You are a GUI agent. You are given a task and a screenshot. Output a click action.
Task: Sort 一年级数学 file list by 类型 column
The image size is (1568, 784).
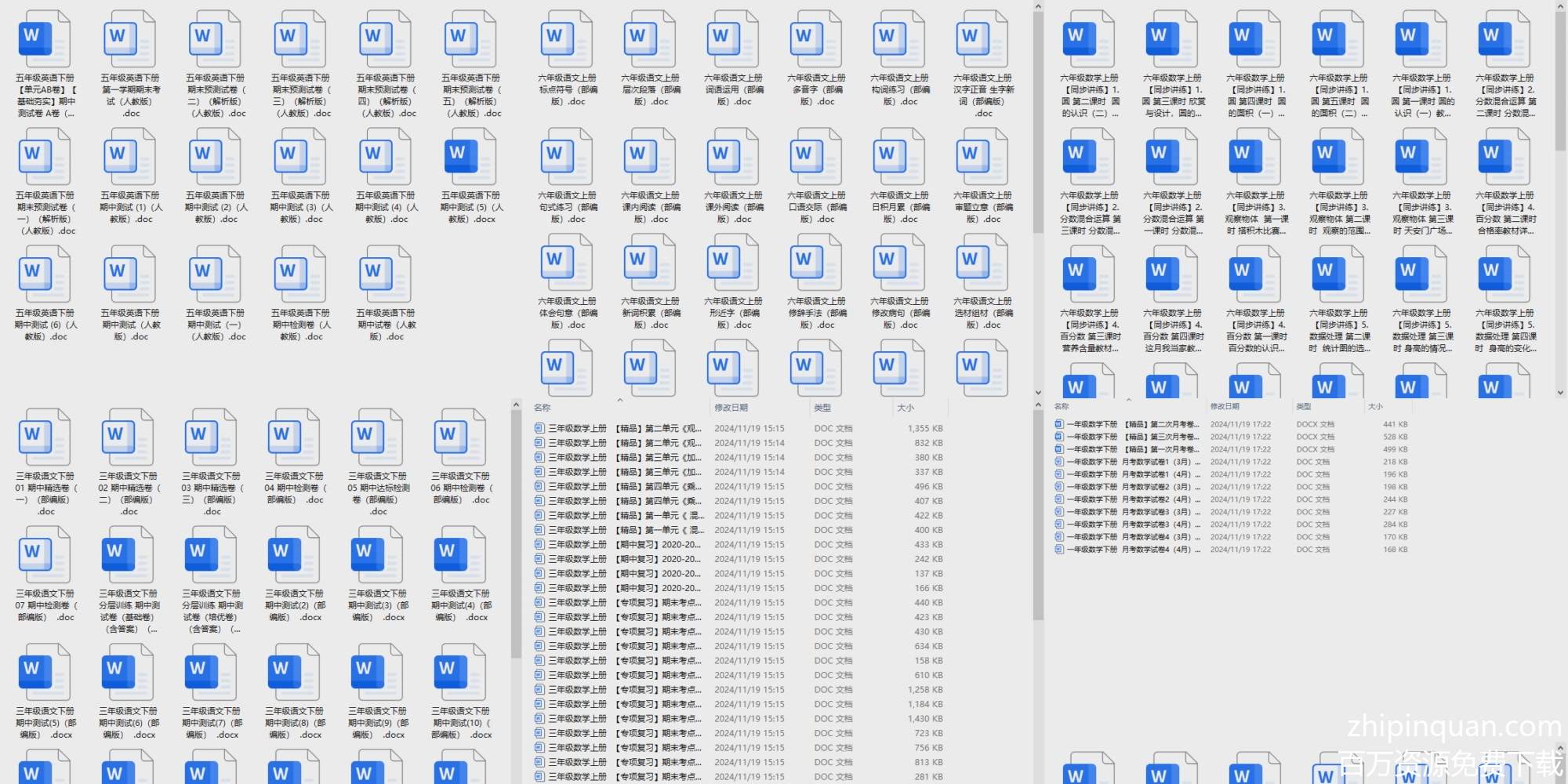(1304, 406)
